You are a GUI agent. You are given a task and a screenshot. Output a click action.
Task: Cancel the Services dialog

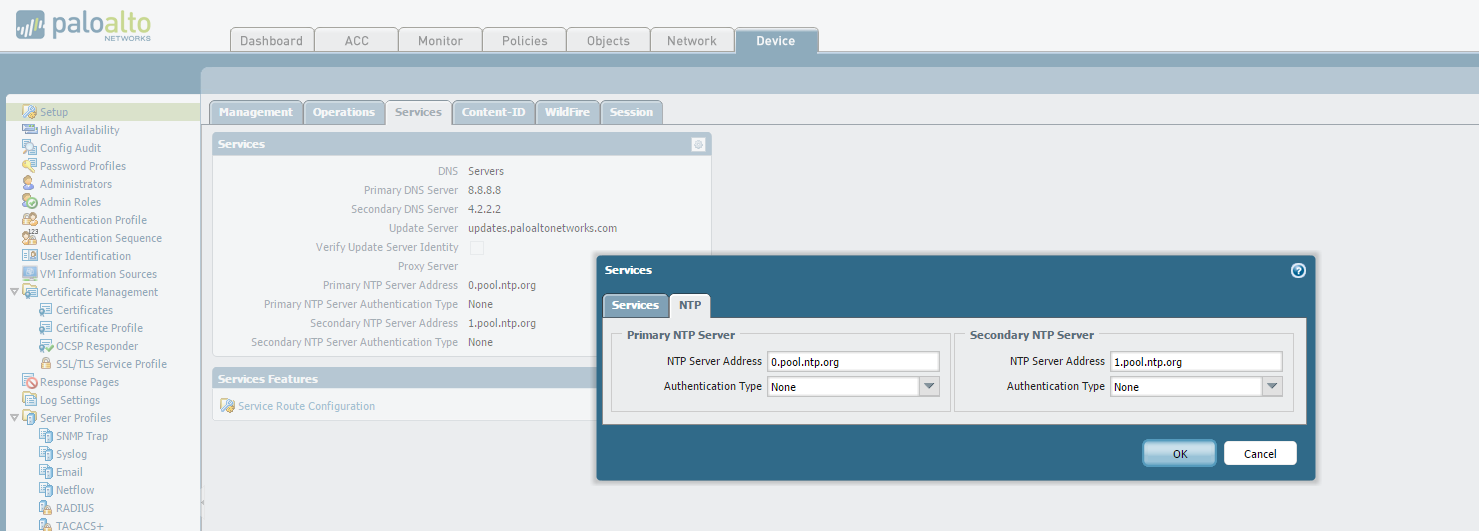(x=1260, y=453)
